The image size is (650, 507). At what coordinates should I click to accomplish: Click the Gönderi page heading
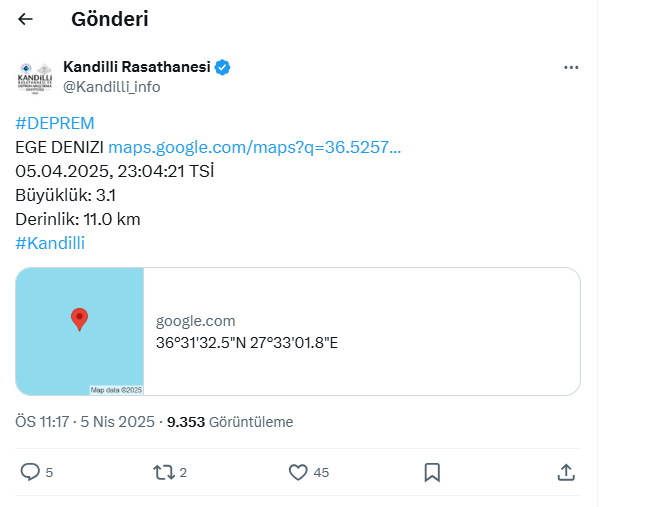point(110,19)
